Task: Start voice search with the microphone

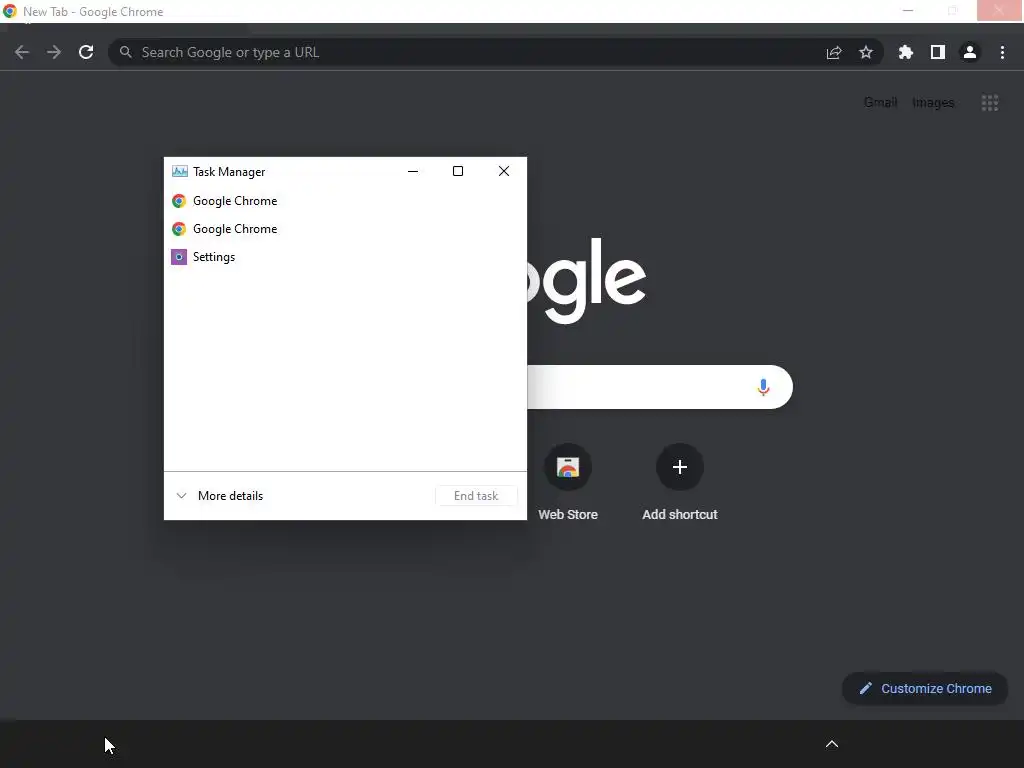Action: click(763, 387)
